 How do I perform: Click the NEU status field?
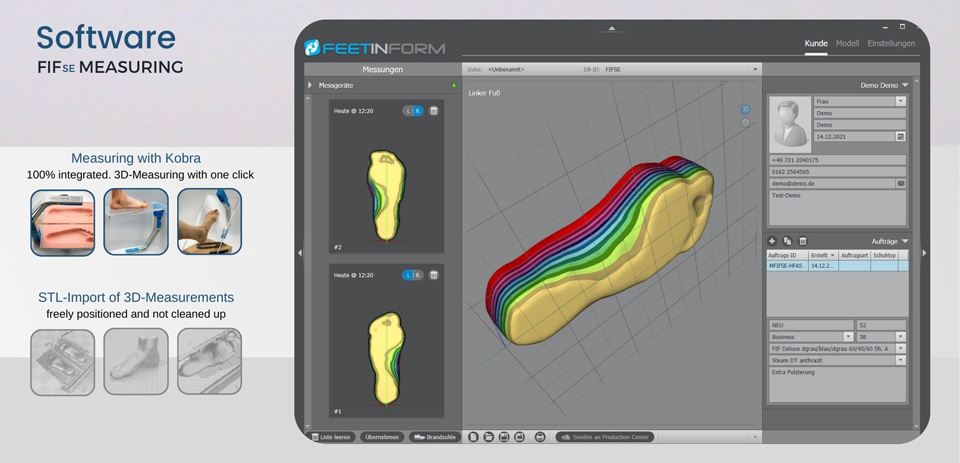pos(811,325)
